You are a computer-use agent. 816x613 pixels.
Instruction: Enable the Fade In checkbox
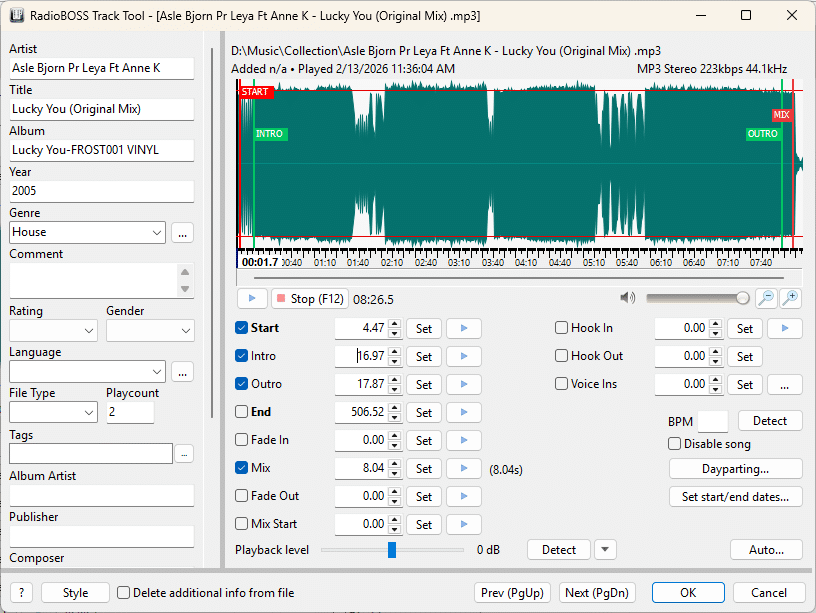[241, 440]
